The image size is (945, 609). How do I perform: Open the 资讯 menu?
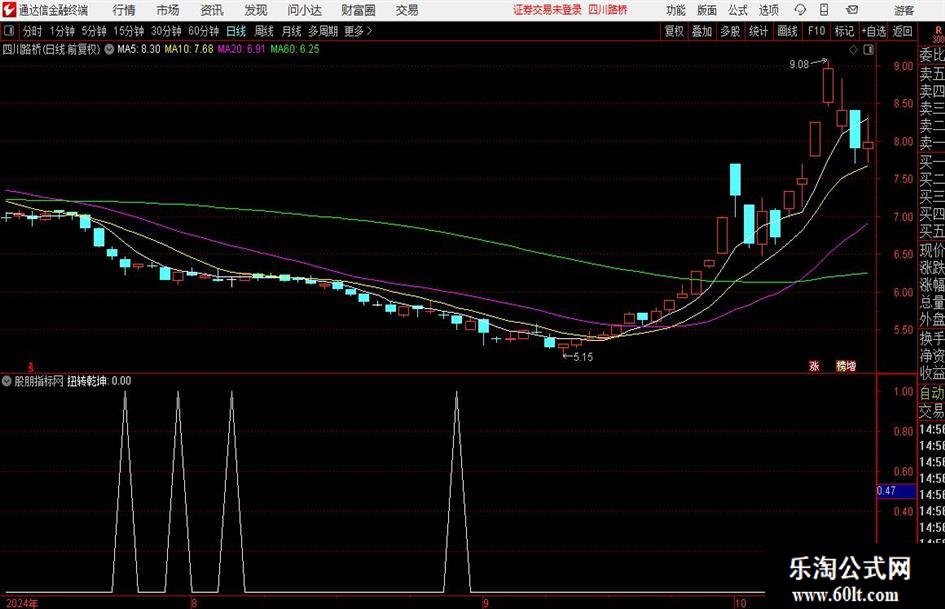tap(212, 10)
